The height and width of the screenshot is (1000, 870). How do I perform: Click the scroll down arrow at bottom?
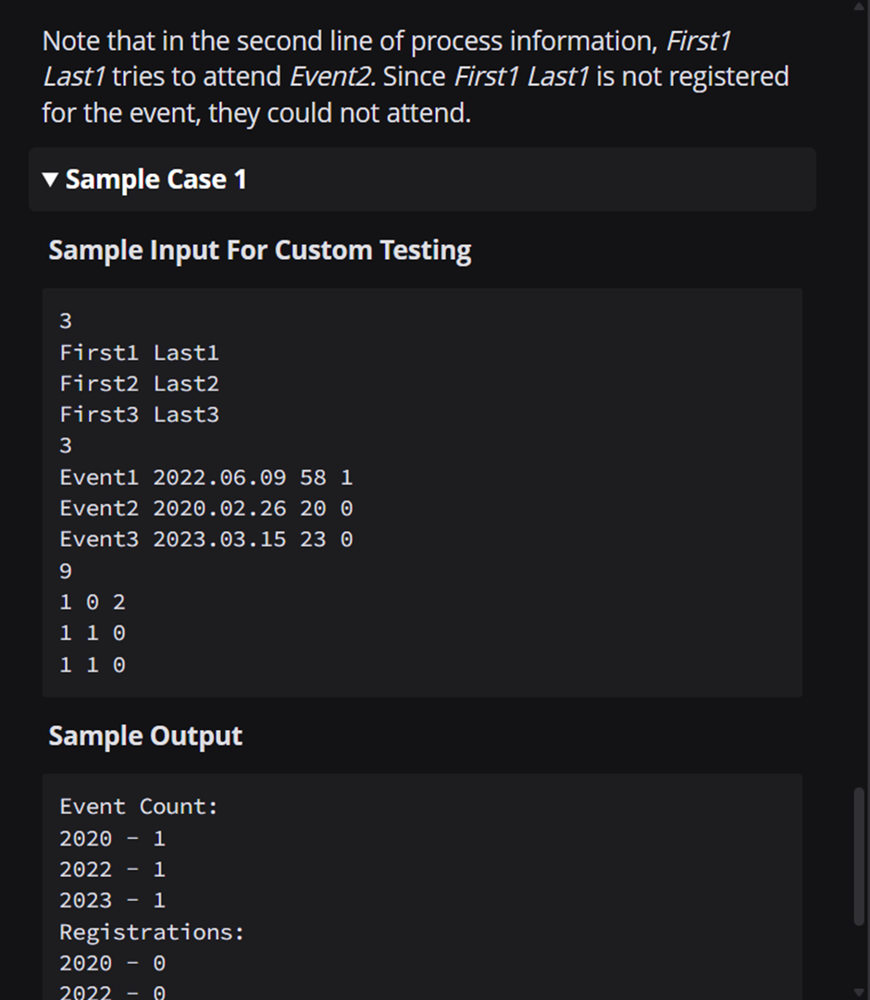pos(859,994)
